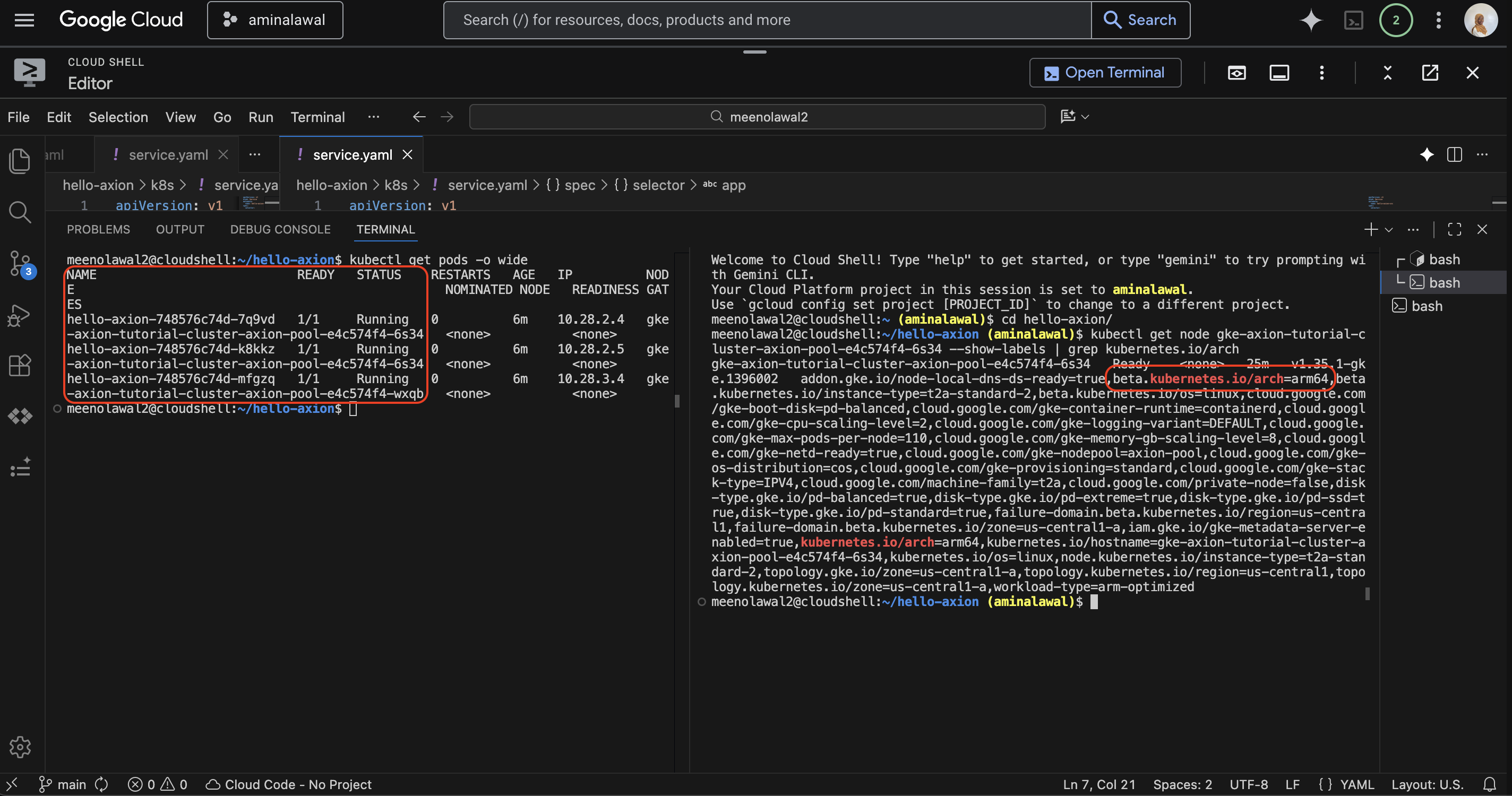Click Gemini sparkle icon in editor tab bar
1512x796 pixels.
1427,155
